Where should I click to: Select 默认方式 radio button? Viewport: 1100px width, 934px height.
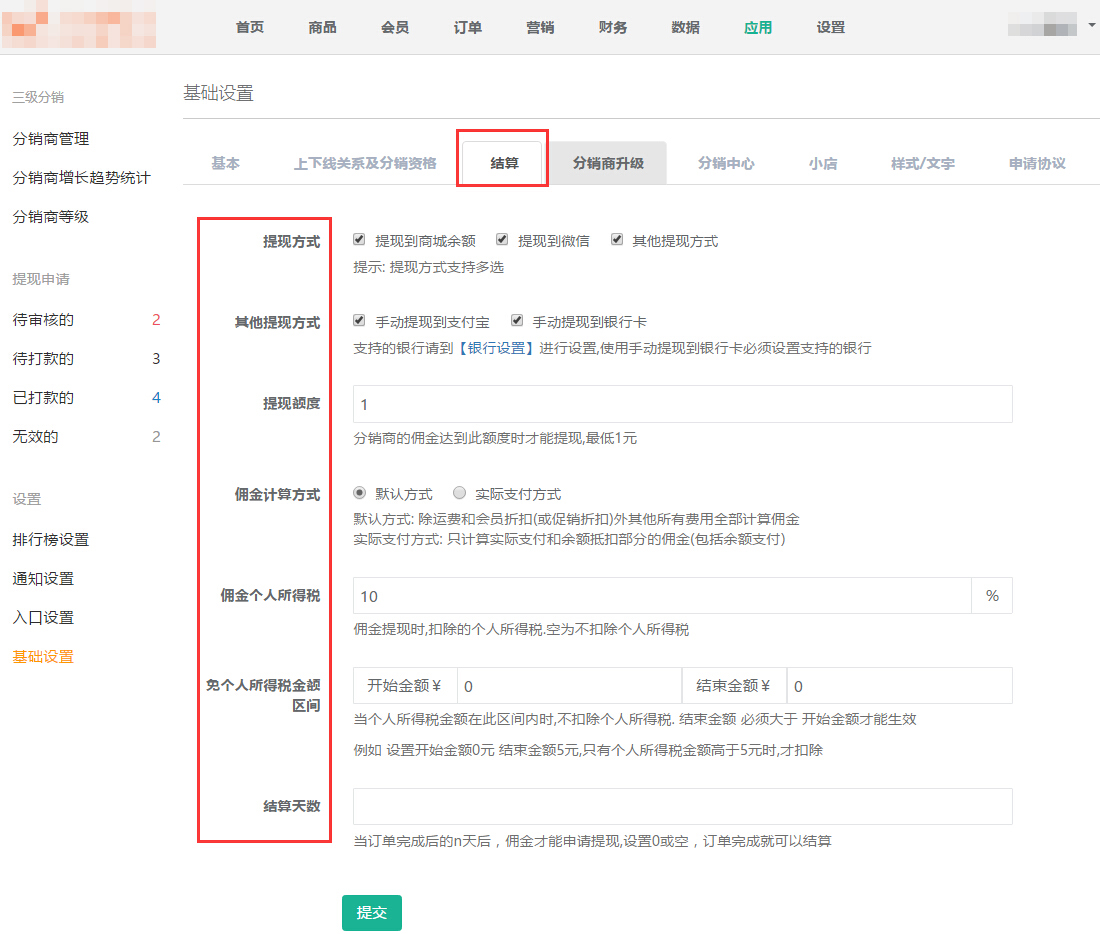[x=360, y=493]
